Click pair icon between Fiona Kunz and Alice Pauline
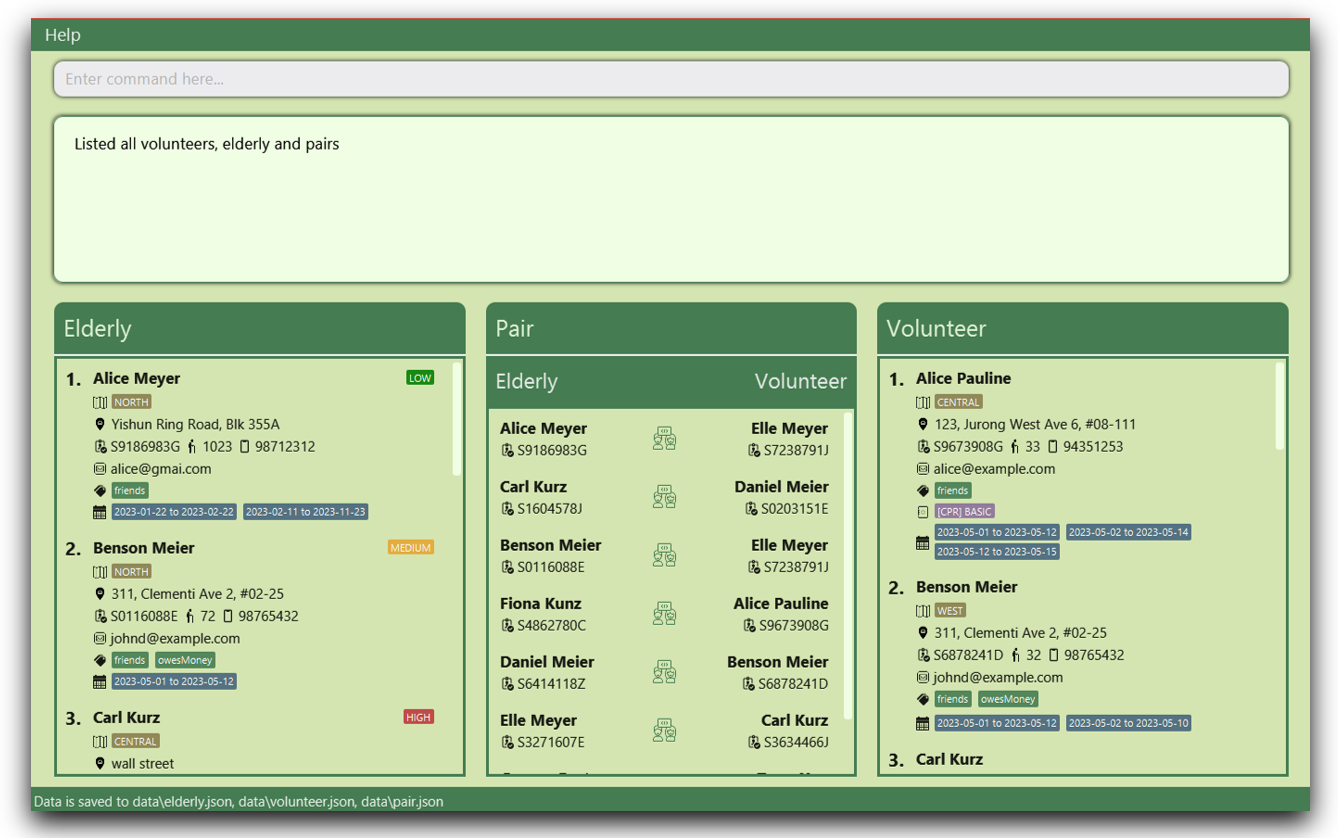 click(x=664, y=613)
